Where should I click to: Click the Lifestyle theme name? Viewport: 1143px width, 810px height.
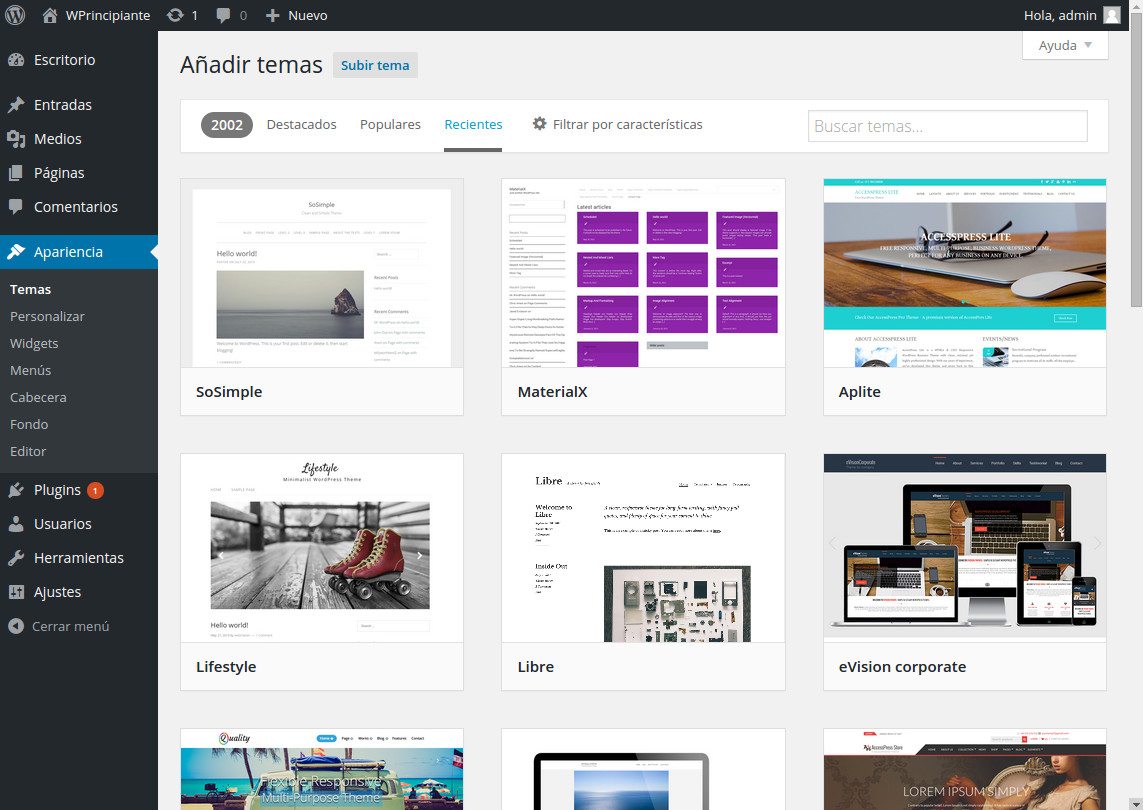point(226,666)
